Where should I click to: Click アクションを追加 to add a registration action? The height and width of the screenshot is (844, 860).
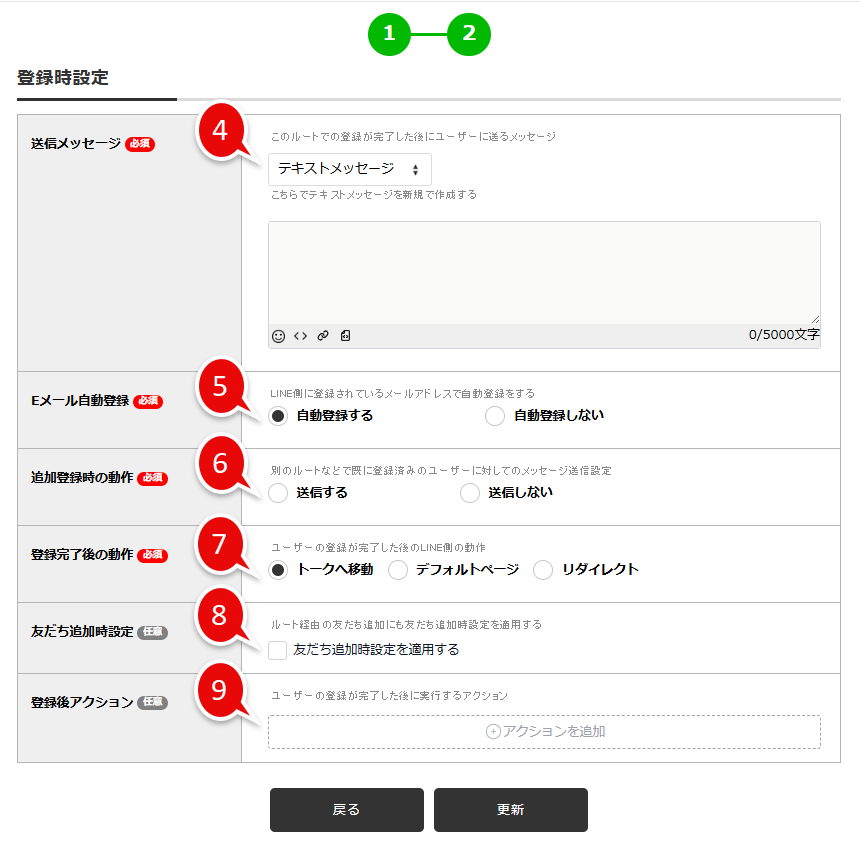tap(545, 731)
